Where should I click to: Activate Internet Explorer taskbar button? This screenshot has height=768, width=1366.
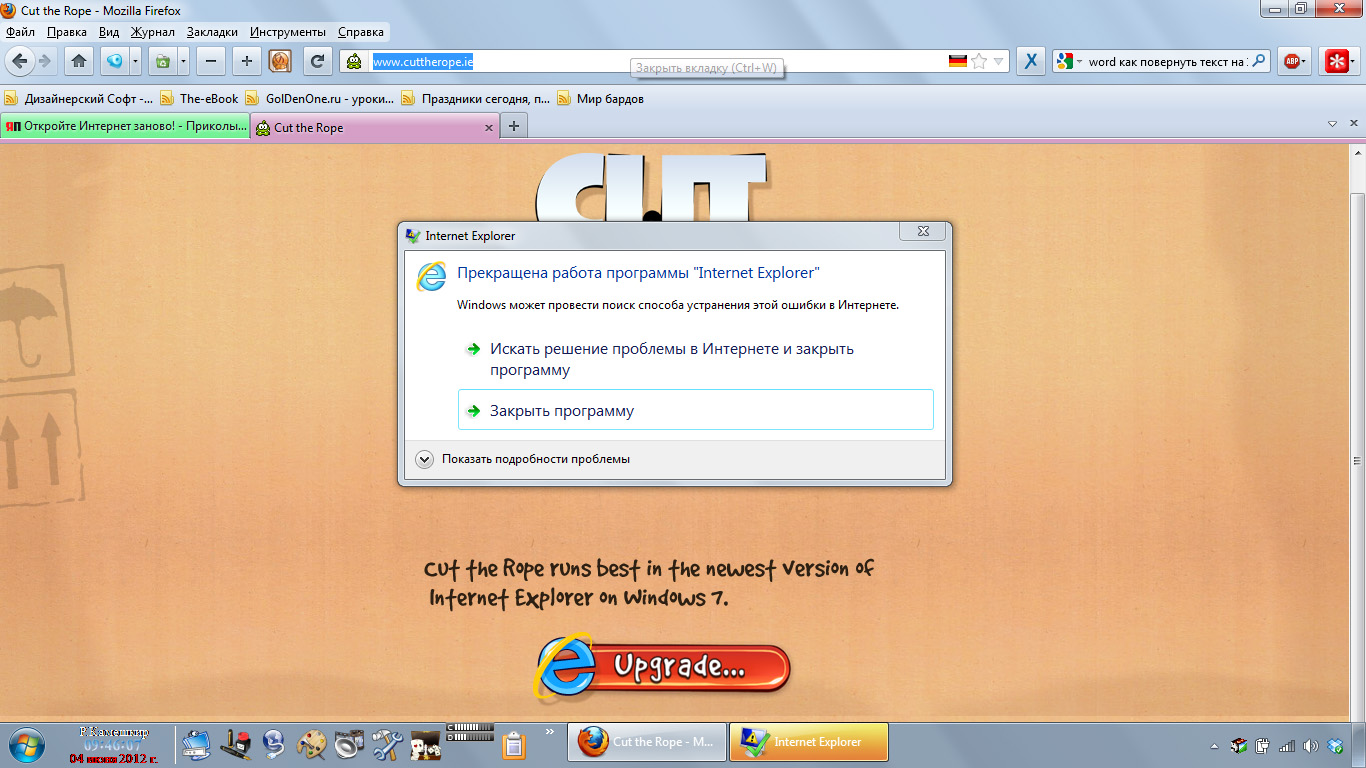[809, 742]
